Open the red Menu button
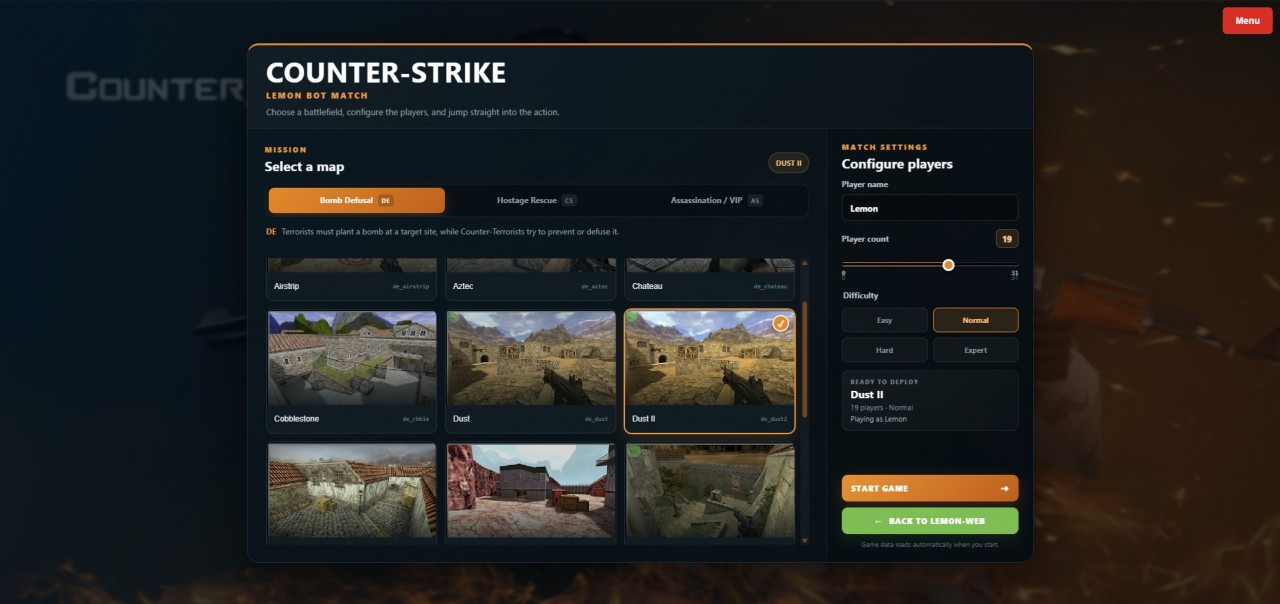 click(1247, 21)
